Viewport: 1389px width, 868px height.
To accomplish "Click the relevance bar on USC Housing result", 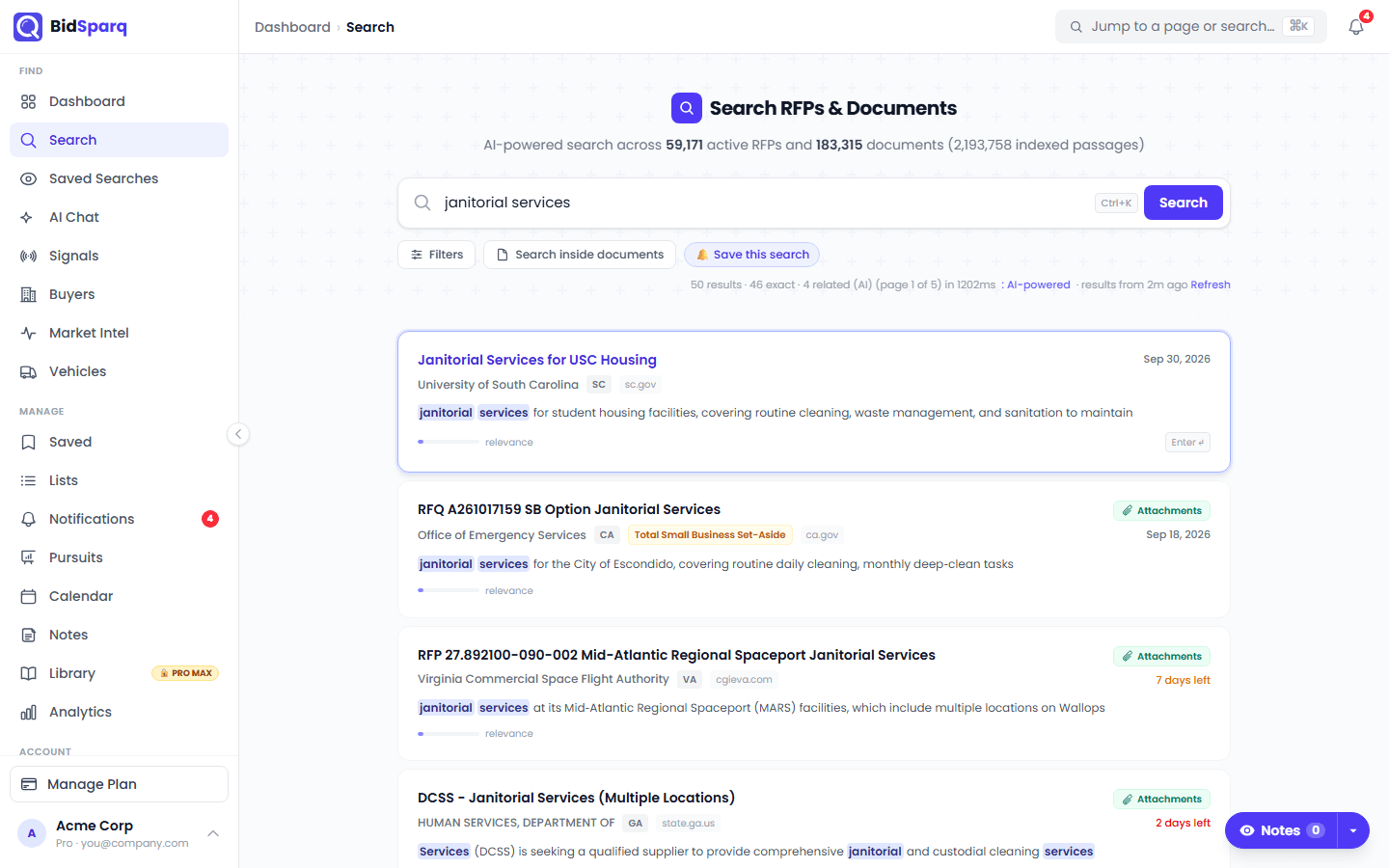I will point(449,442).
